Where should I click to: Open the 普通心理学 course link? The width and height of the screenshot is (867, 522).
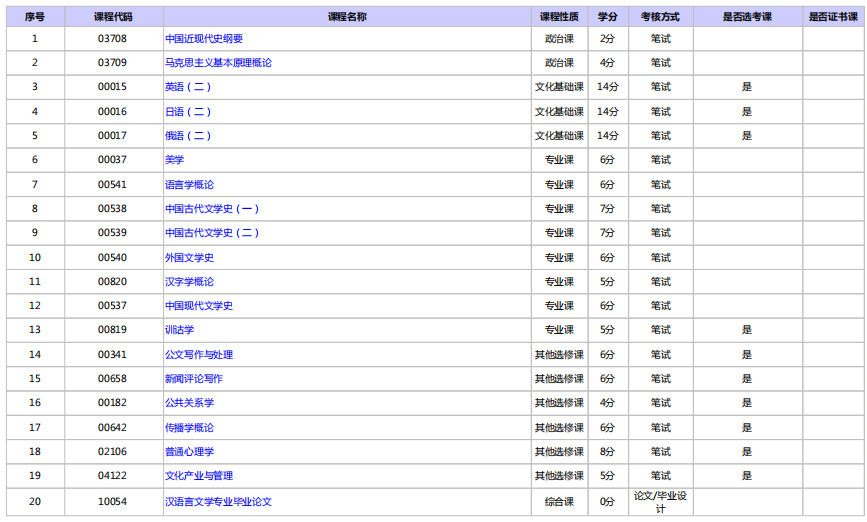(x=189, y=452)
